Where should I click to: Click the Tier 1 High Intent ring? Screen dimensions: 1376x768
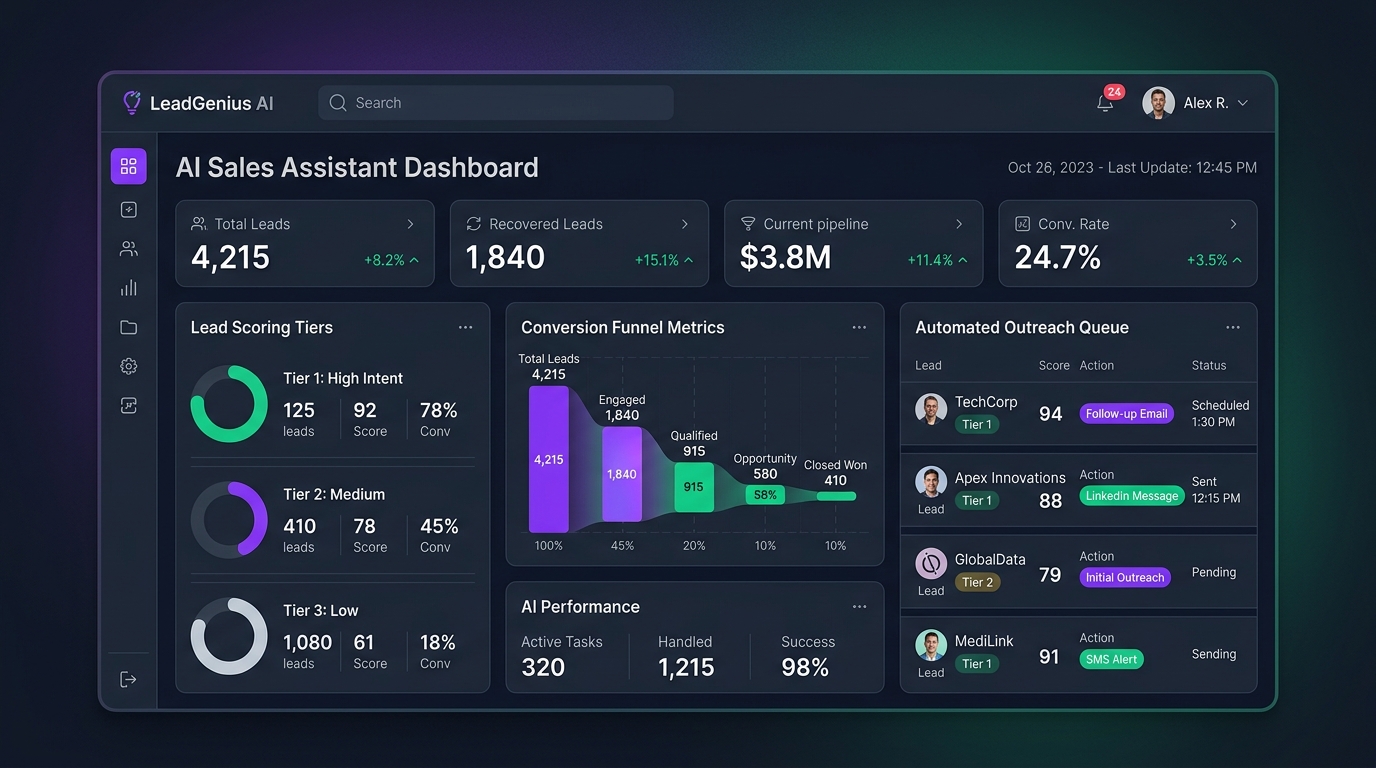click(229, 404)
